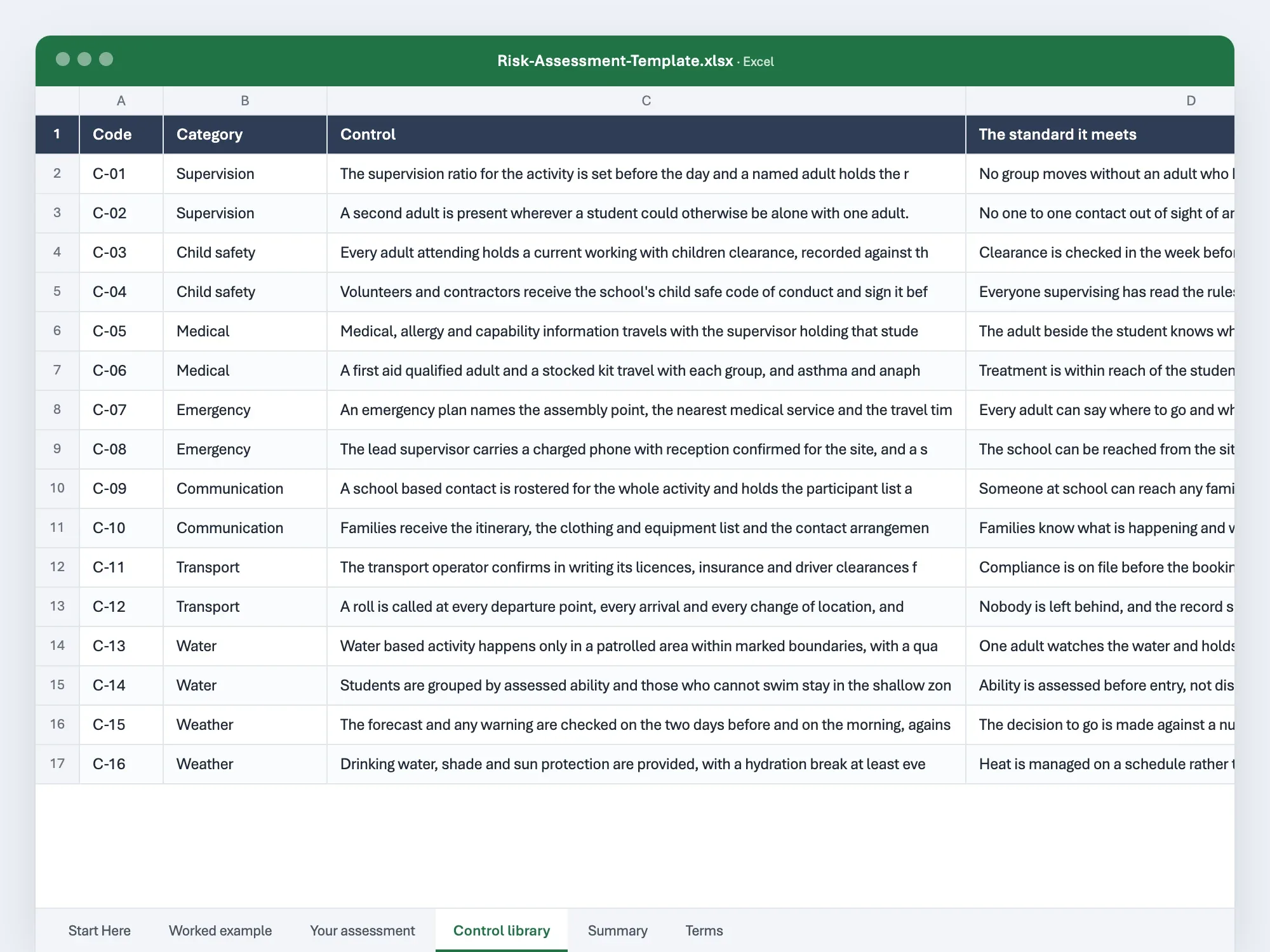Select row 10 header number
The height and width of the screenshot is (952, 1270).
[x=57, y=488]
